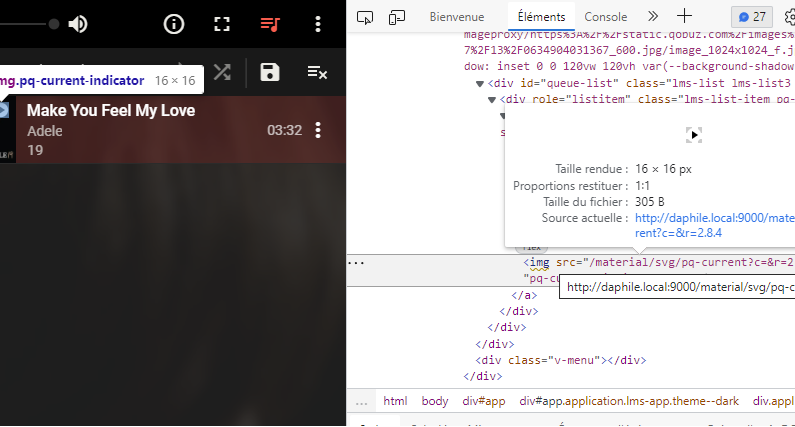The height and width of the screenshot is (427, 795).
Task: Select html in the breadcrumb bar
Action: [x=395, y=401]
